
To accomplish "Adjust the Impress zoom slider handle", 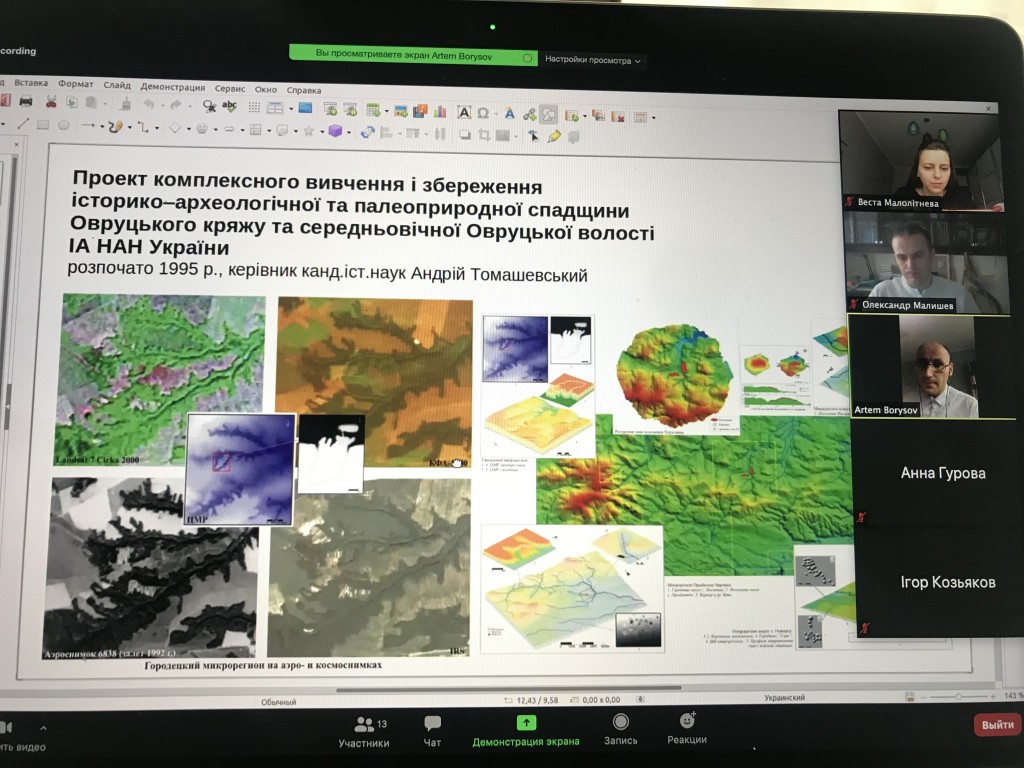I will pos(958,697).
